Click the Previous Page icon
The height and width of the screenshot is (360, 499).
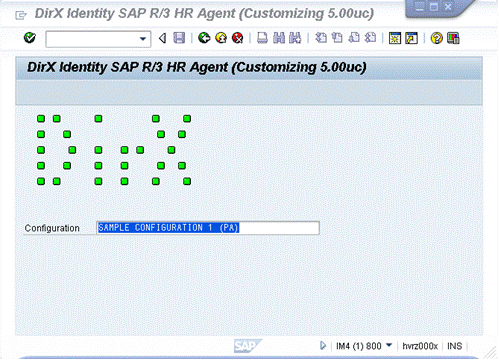[x=337, y=38]
